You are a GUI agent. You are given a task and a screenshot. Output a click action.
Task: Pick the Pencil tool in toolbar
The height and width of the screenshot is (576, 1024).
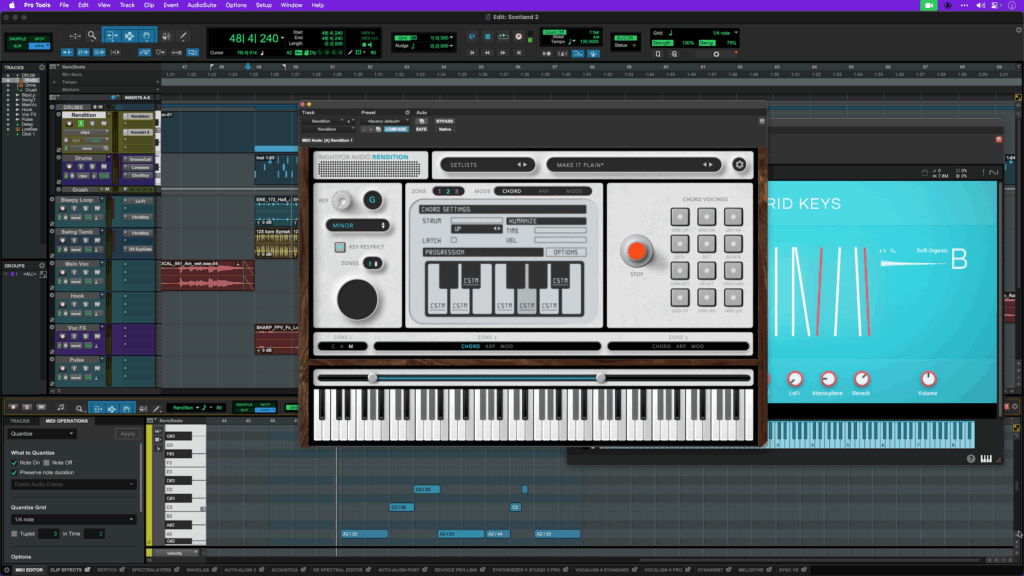(x=181, y=36)
